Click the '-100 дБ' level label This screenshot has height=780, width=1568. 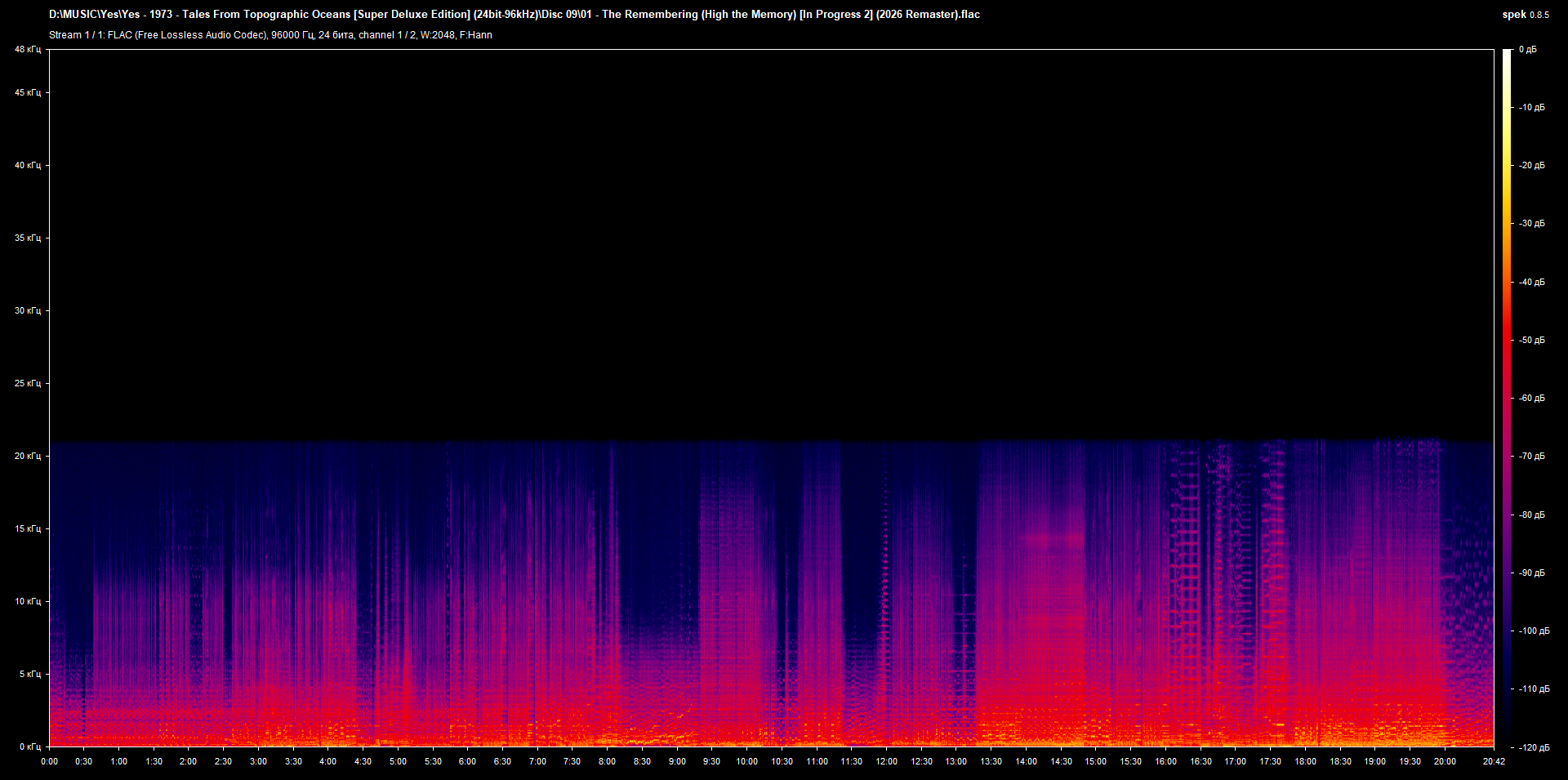1535,631
